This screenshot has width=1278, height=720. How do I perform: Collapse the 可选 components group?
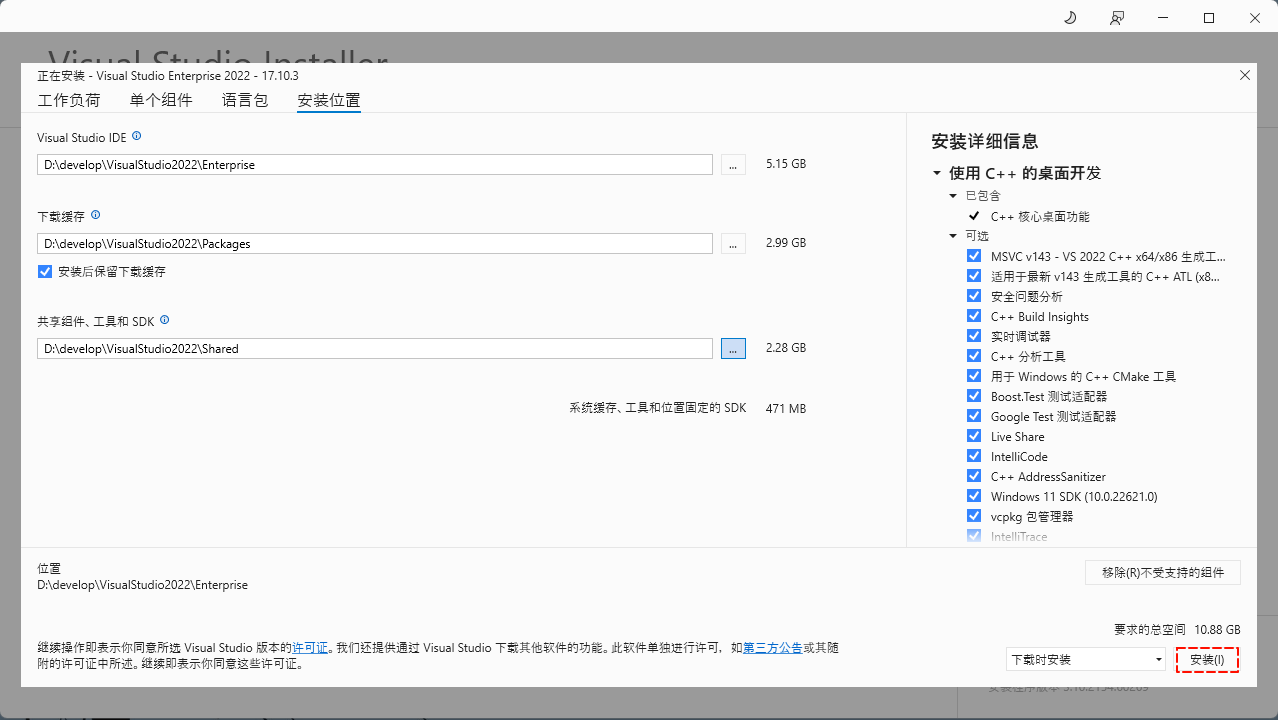point(953,236)
